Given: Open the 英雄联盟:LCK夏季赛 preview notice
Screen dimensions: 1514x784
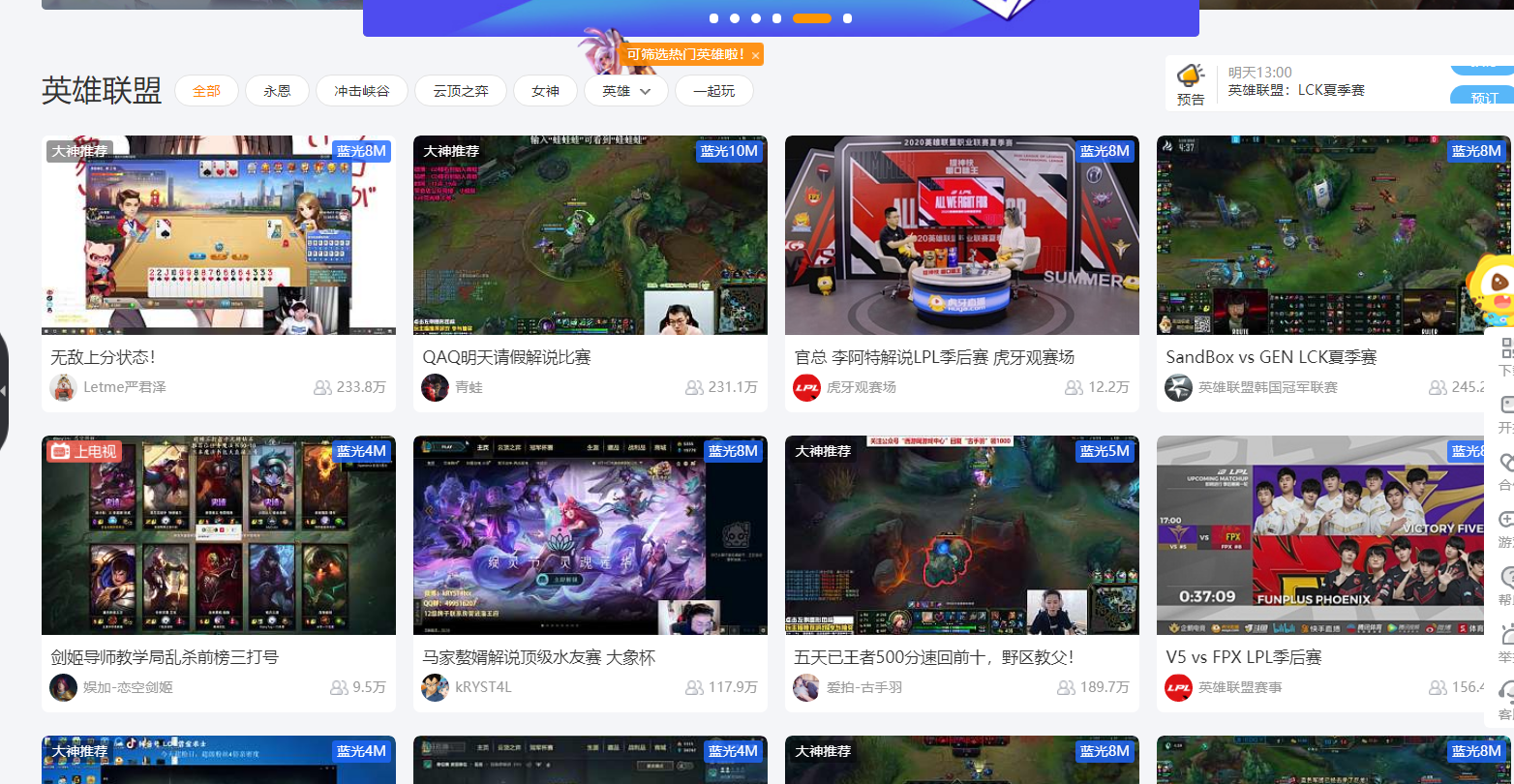Looking at the screenshot, I should click(x=1296, y=90).
